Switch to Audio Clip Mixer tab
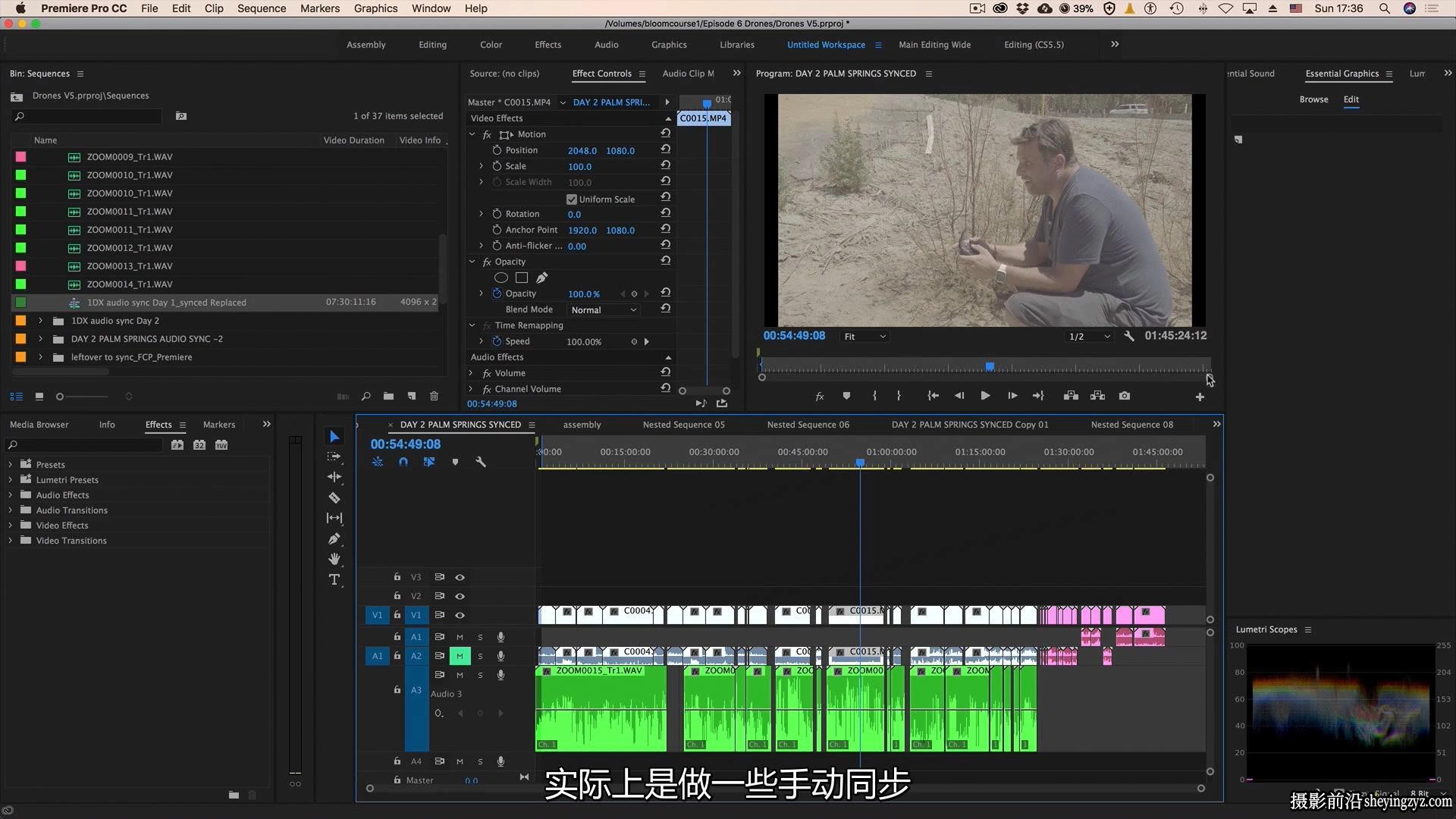Image resolution: width=1456 pixels, height=819 pixels. pos(689,74)
